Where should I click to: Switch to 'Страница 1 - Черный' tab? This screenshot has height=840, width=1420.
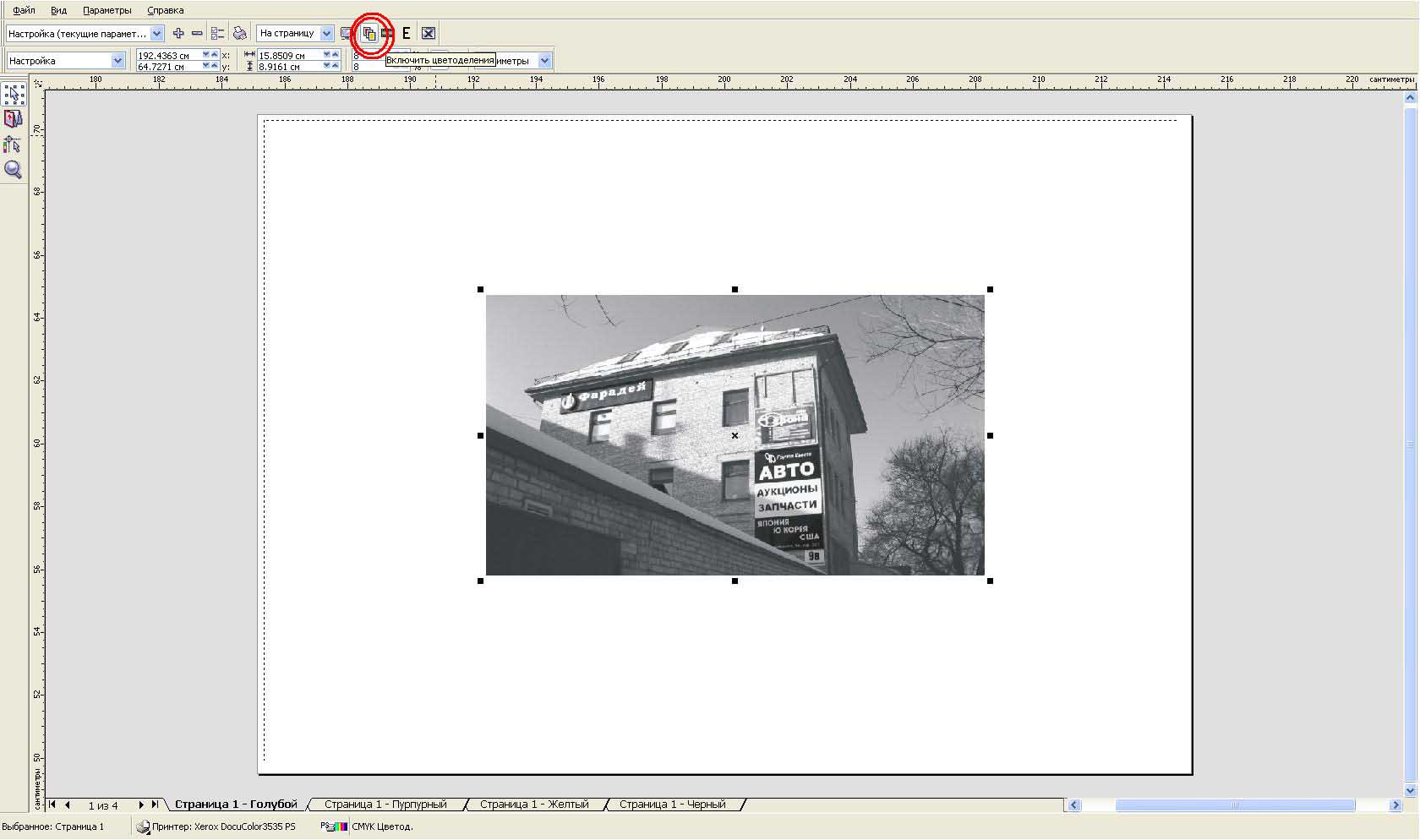(x=672, y=805)
